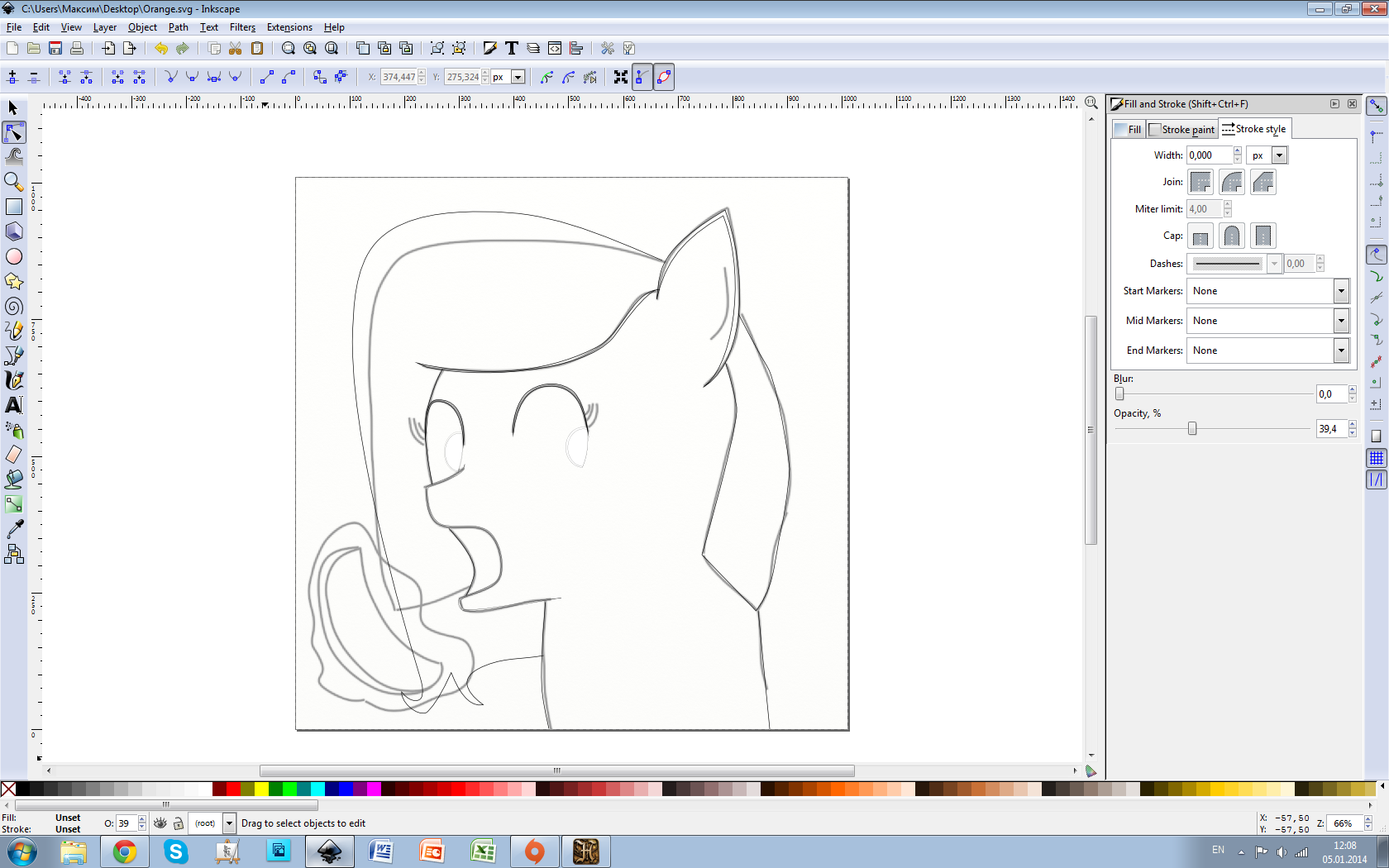Open Skype from taskbar

pyautogui.click(x=176, y=851)
